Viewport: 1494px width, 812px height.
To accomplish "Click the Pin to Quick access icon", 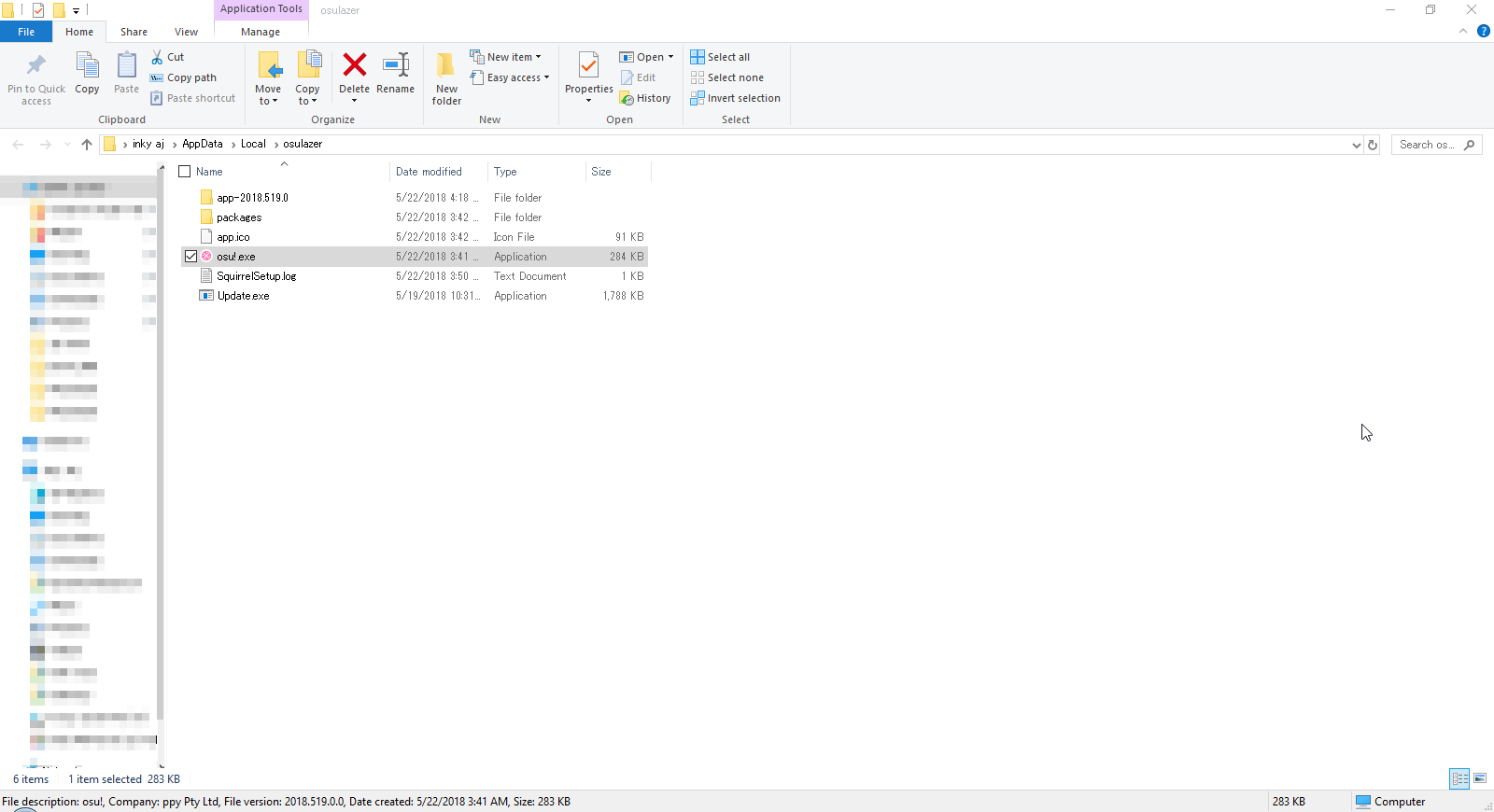I will [x=36, y=65].
